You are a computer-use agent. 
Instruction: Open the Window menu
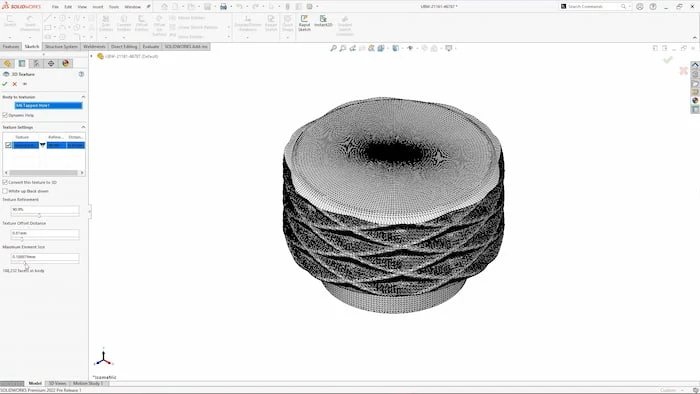(x=132, y=7)
